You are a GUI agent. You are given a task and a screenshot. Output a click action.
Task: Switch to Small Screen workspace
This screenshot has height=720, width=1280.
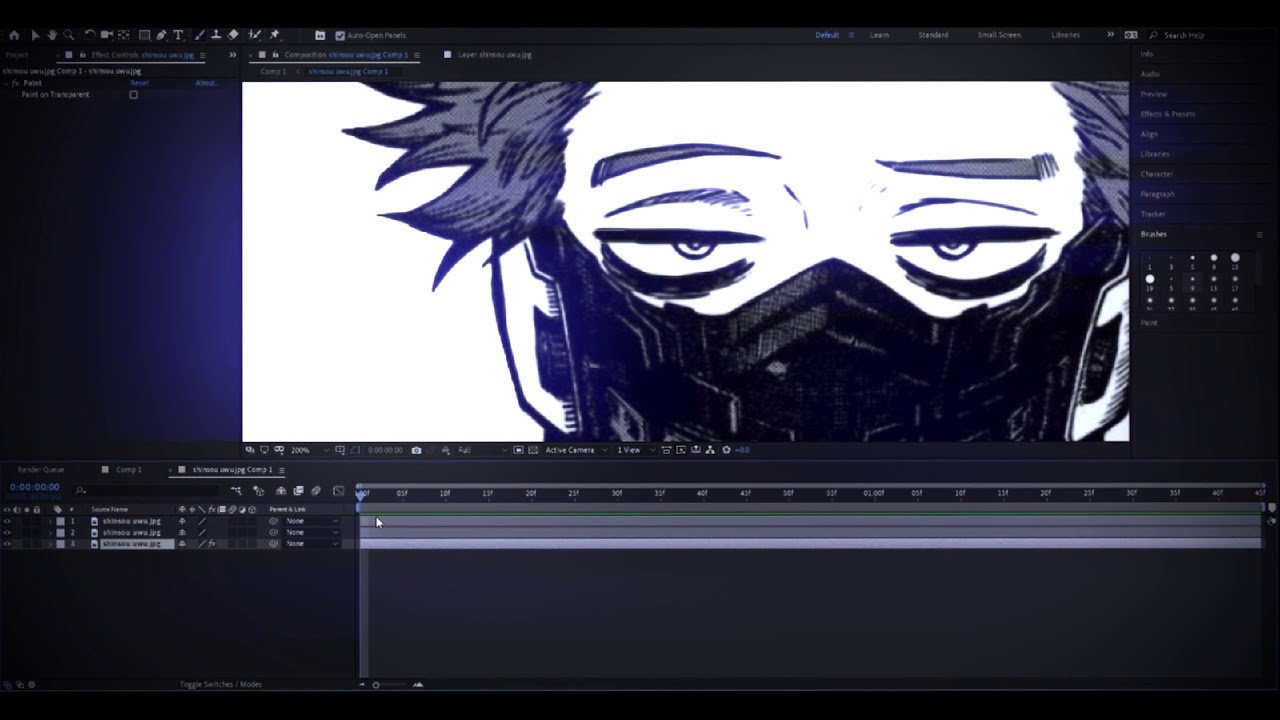(999, 35)
